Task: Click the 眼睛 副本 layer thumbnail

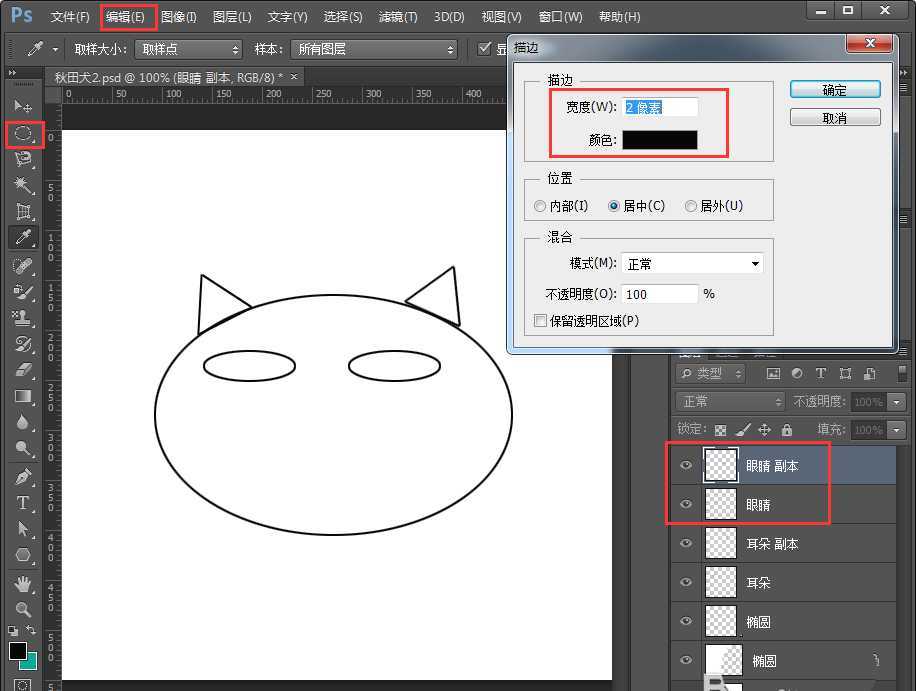Action: [x=721, y=464]
